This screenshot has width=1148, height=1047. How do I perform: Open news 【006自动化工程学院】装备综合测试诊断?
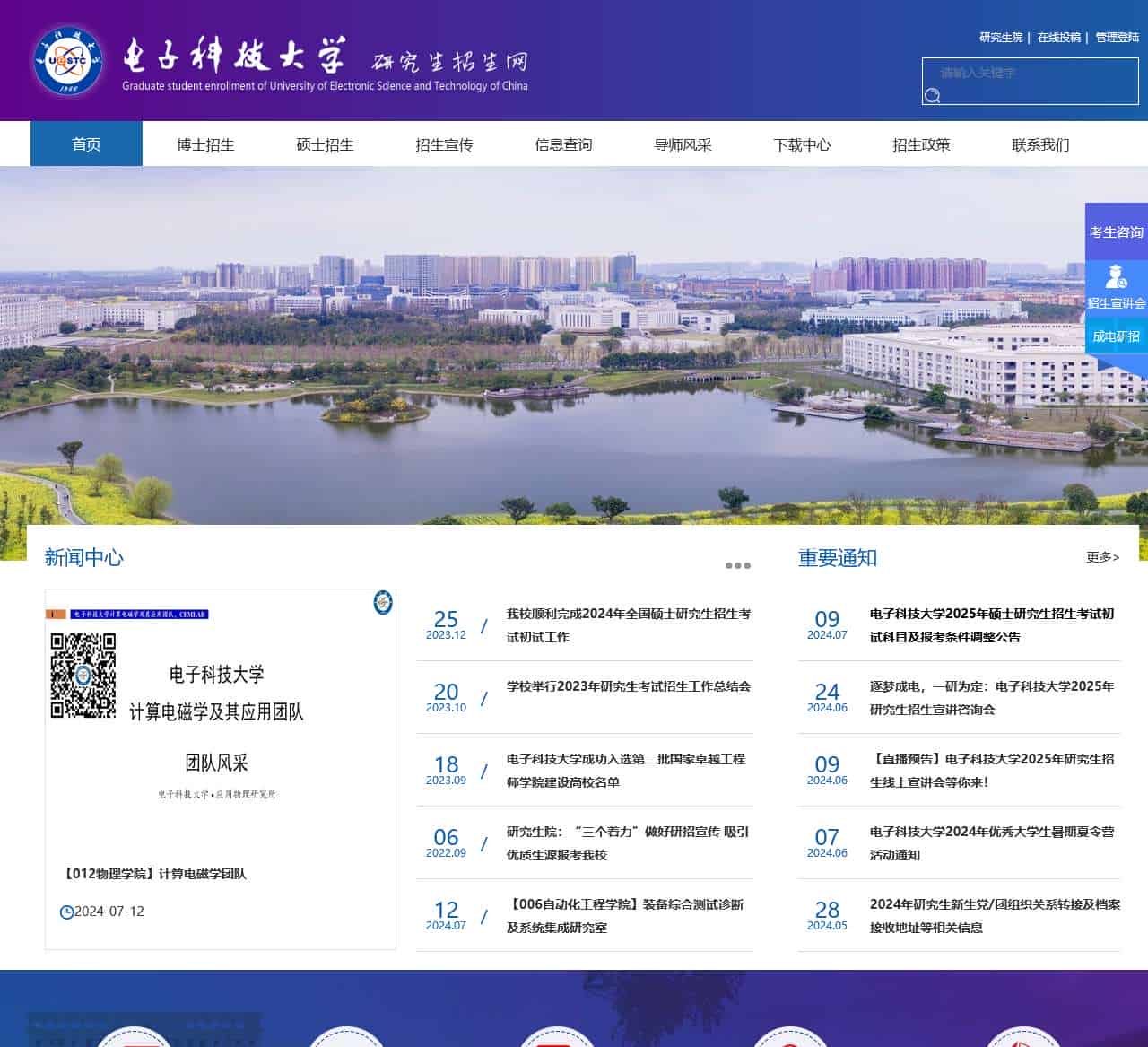tap(625, 916)
